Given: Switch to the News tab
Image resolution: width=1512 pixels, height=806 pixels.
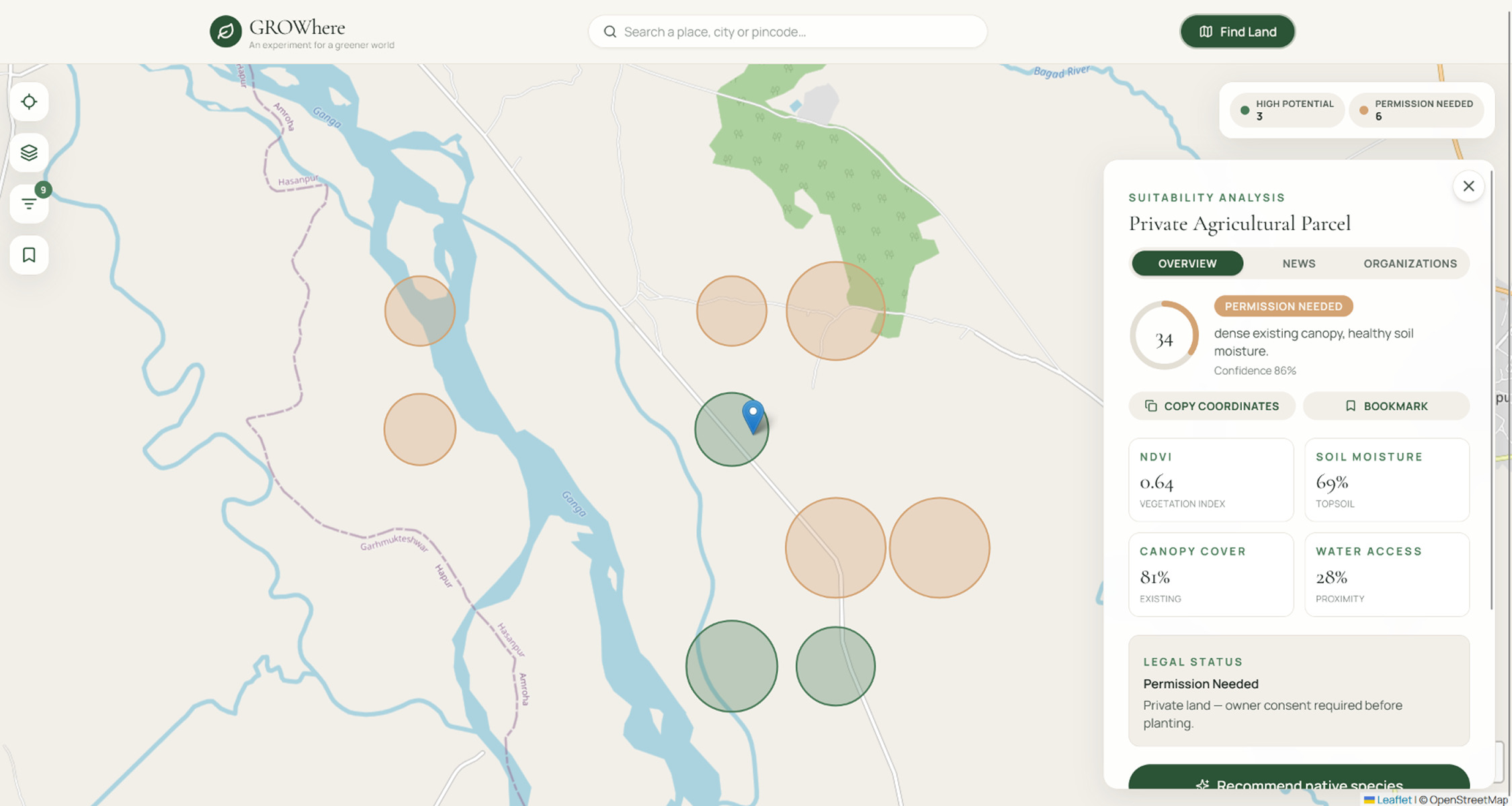Looking at the screenshot, I should tap(1298, 263).
